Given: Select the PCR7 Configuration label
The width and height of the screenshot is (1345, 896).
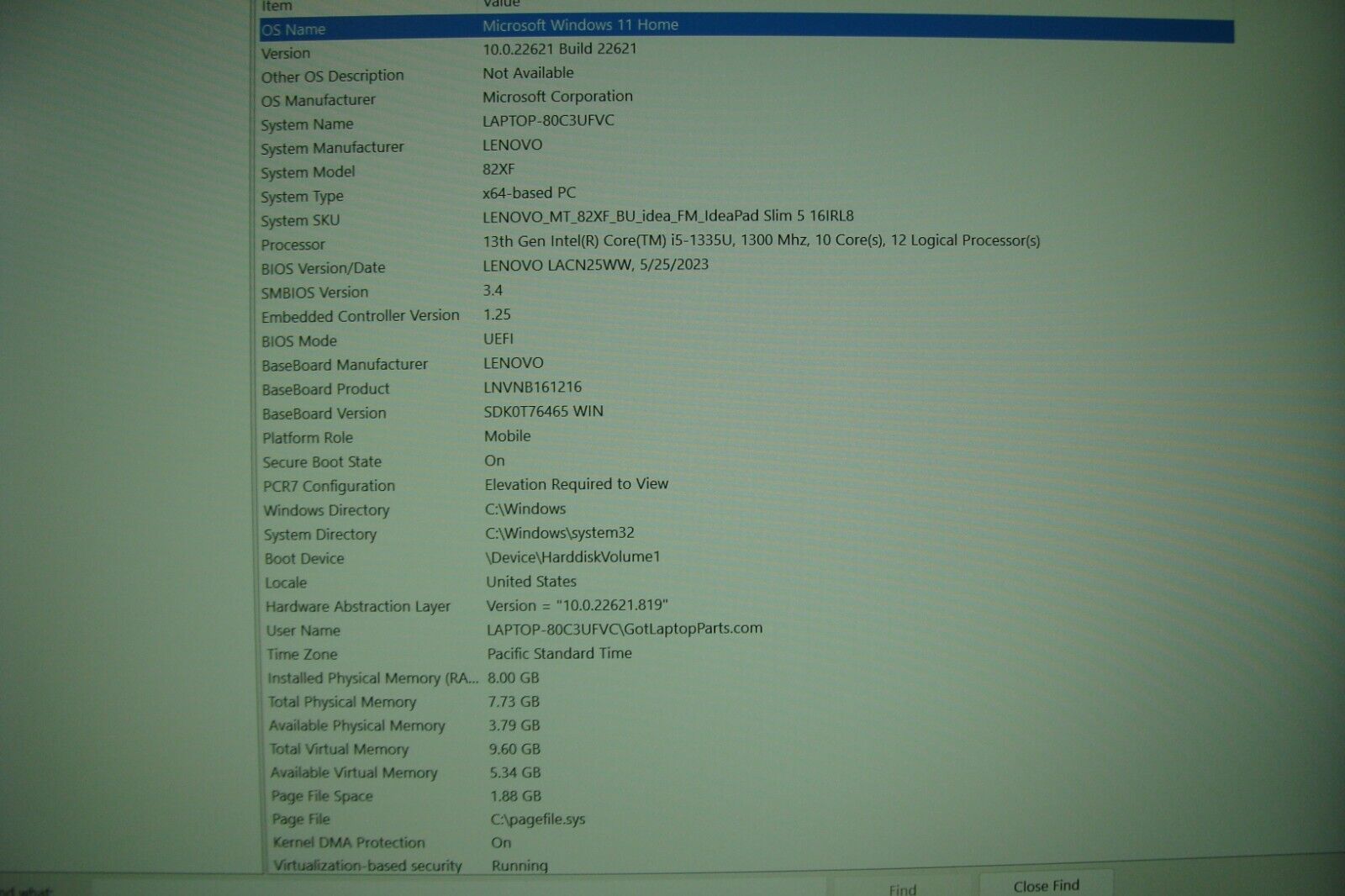Looking at the screenshot, I should click(329, 487).
